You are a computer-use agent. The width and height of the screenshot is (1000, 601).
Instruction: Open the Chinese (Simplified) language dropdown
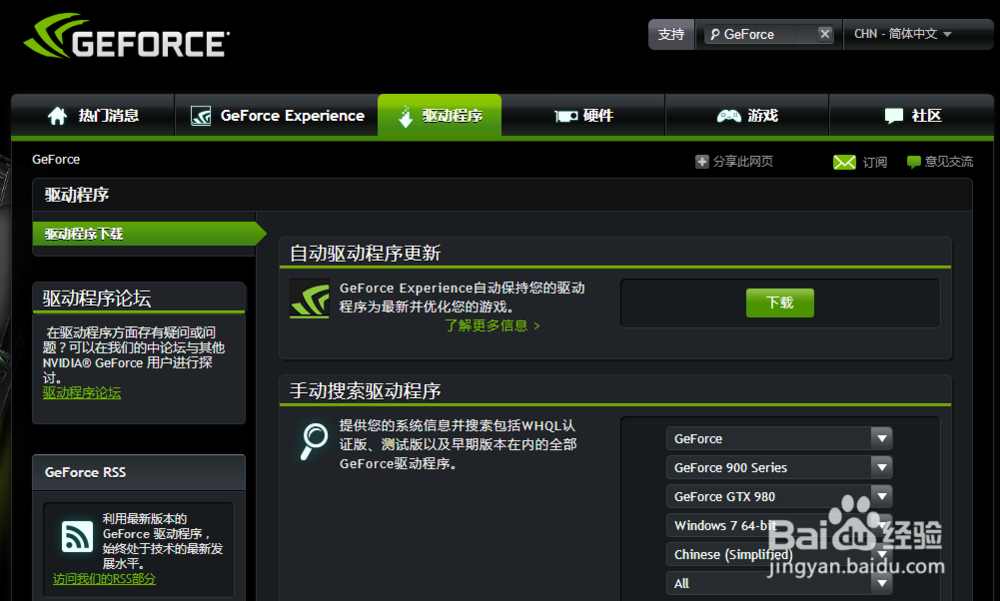(x=779, y=554)
